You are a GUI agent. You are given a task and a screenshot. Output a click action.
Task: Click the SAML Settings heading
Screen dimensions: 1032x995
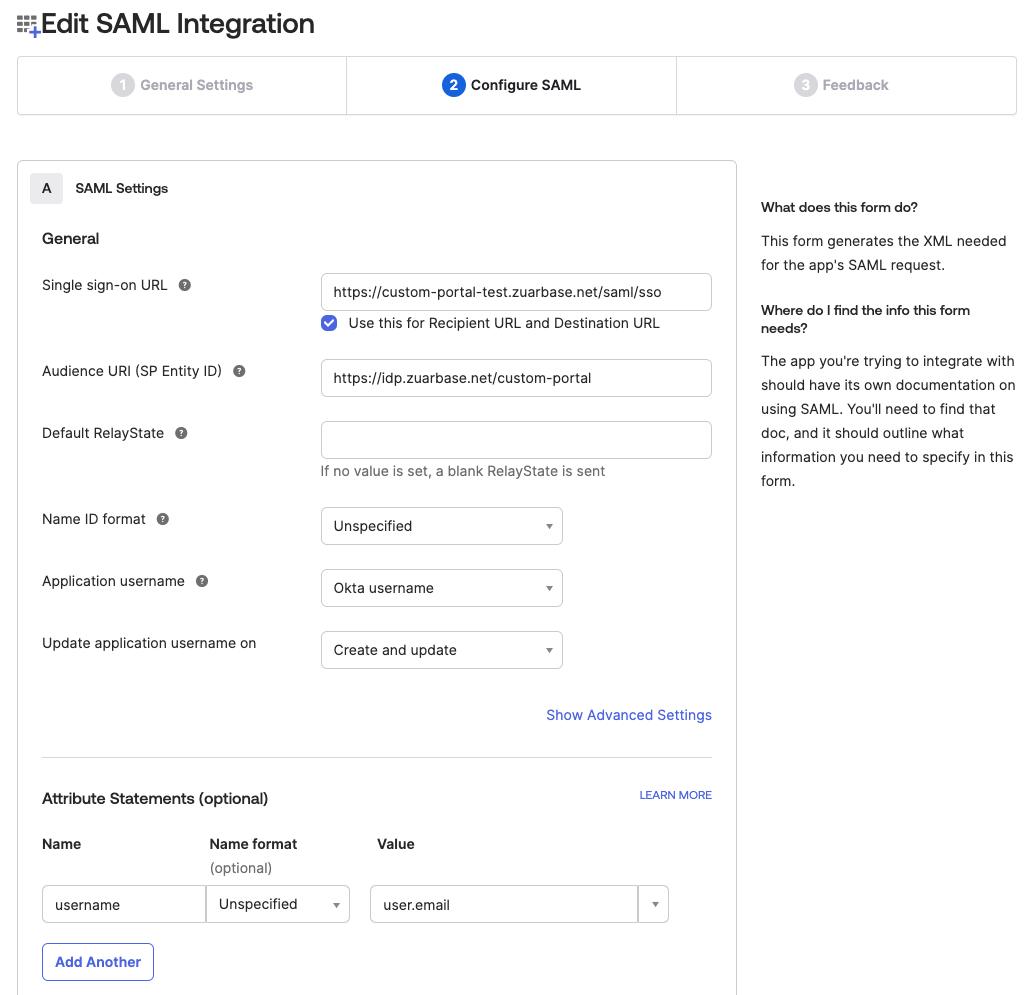click(122, 188)
